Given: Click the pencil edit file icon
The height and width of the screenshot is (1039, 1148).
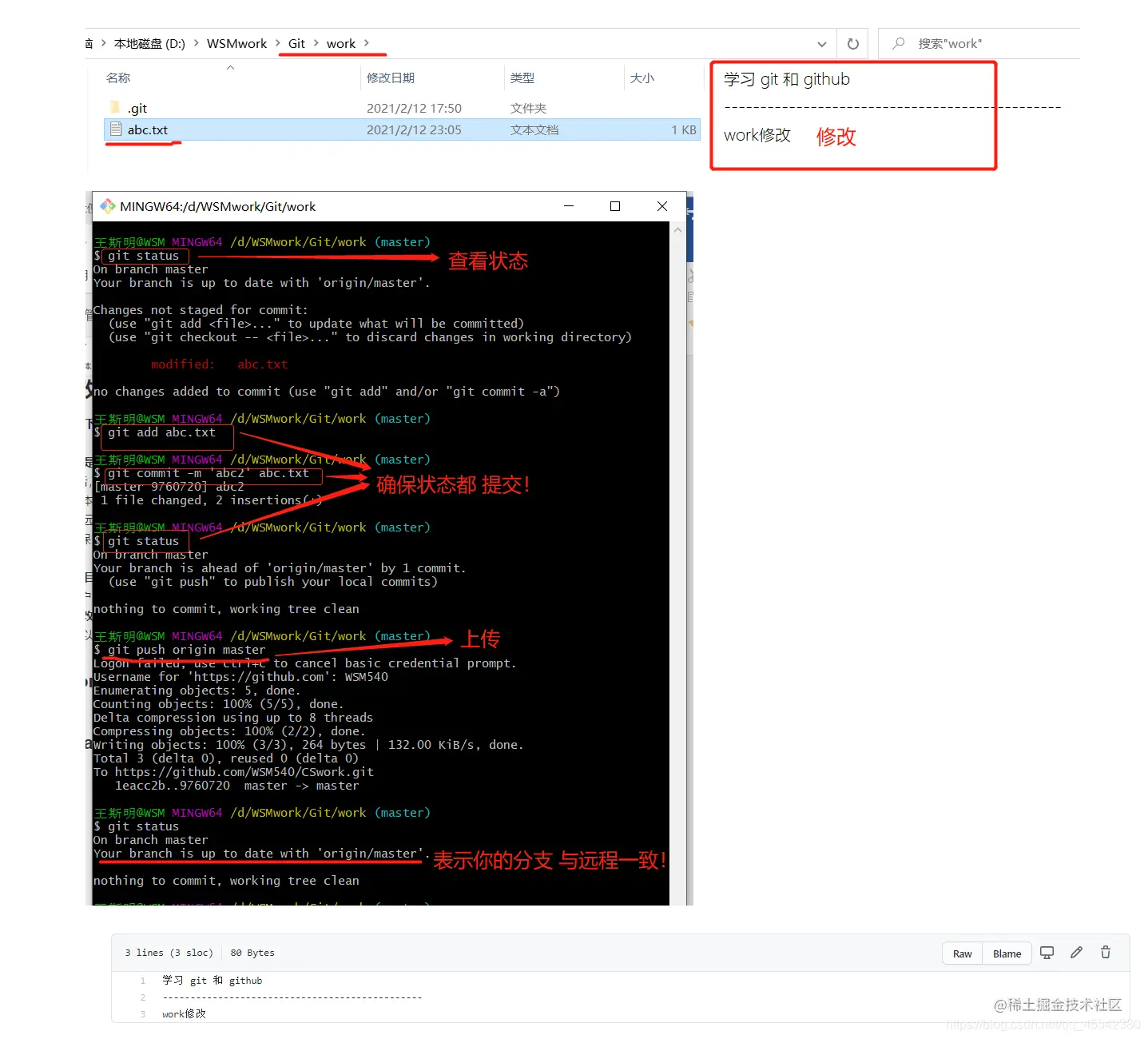Looking at the screenshot, I should (1076, 953).
